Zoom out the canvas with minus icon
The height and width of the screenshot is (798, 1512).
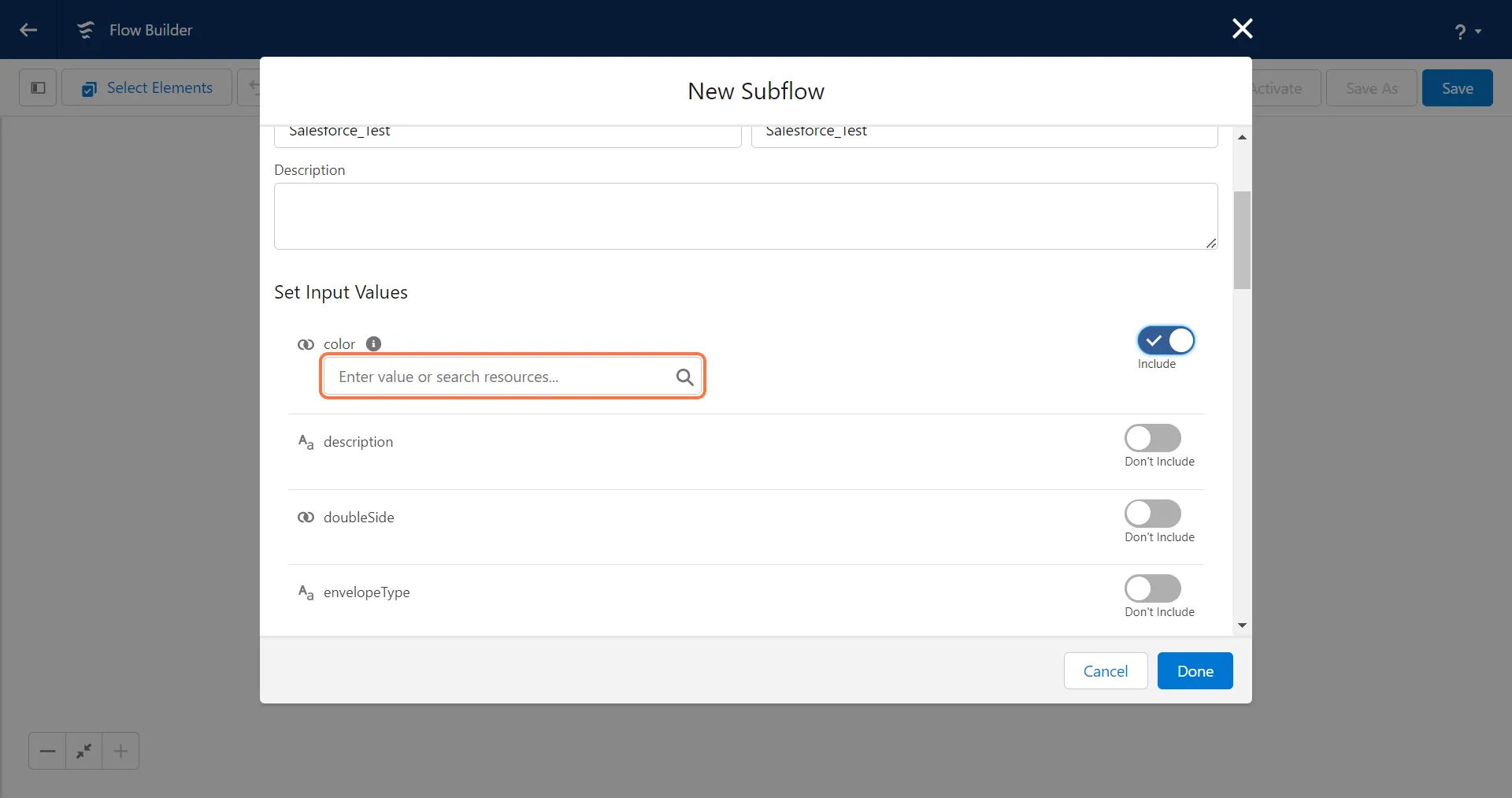tap(47, 751)
